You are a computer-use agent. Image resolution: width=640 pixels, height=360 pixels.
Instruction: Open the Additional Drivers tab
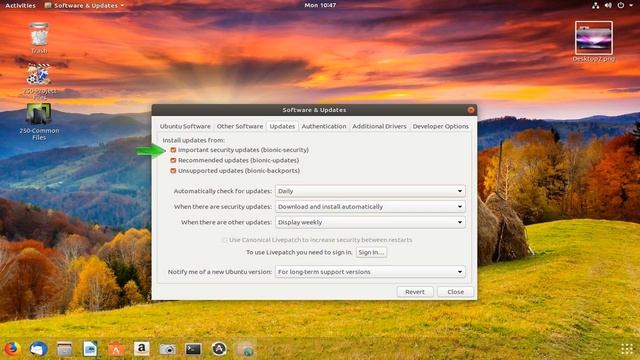pyautogui.click(x=379, y=127)
